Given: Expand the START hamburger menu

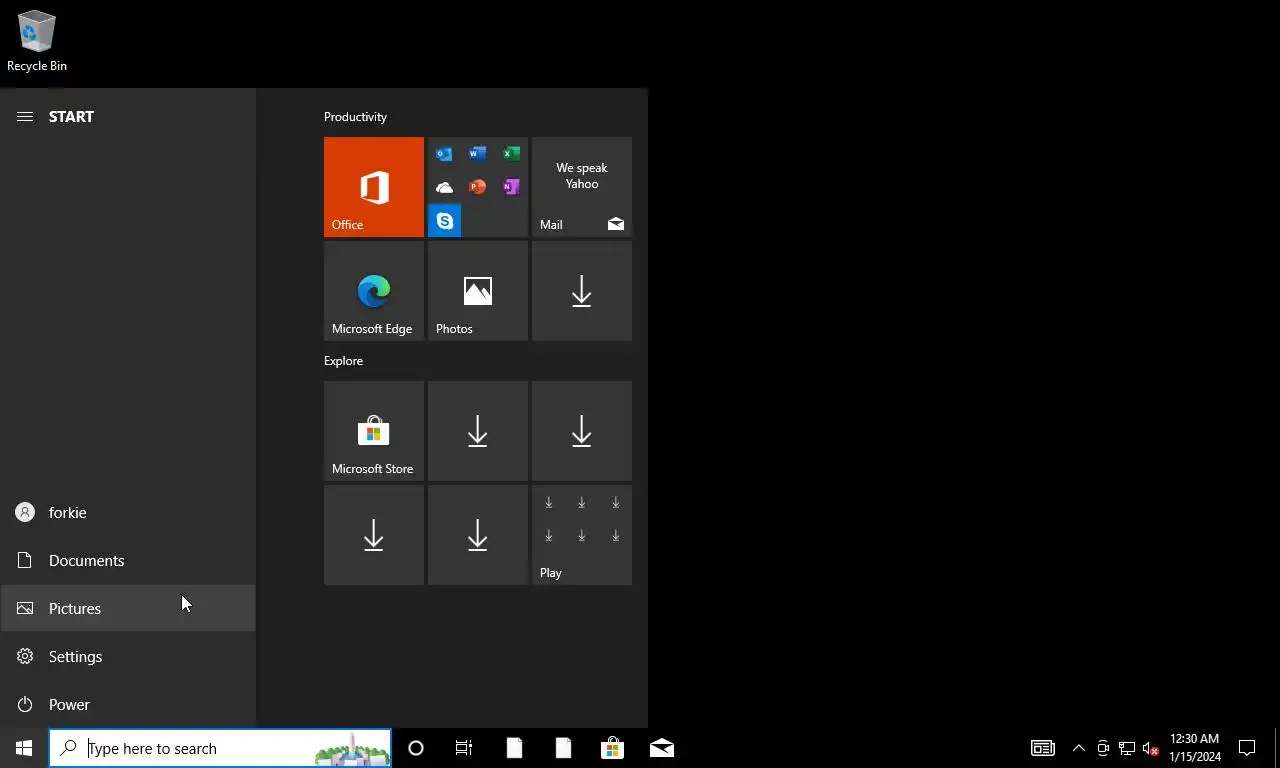Looking at the screenshot, I should tap(25, 117).
